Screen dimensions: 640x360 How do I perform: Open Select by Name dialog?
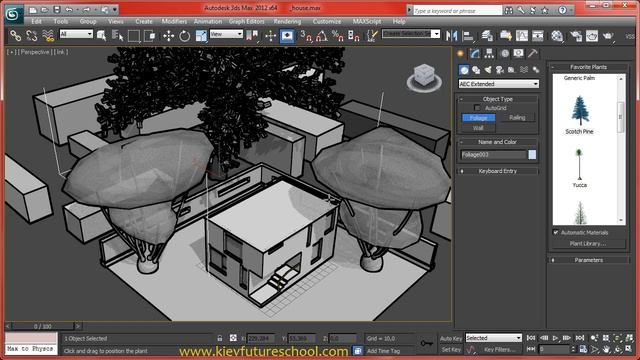118,36
